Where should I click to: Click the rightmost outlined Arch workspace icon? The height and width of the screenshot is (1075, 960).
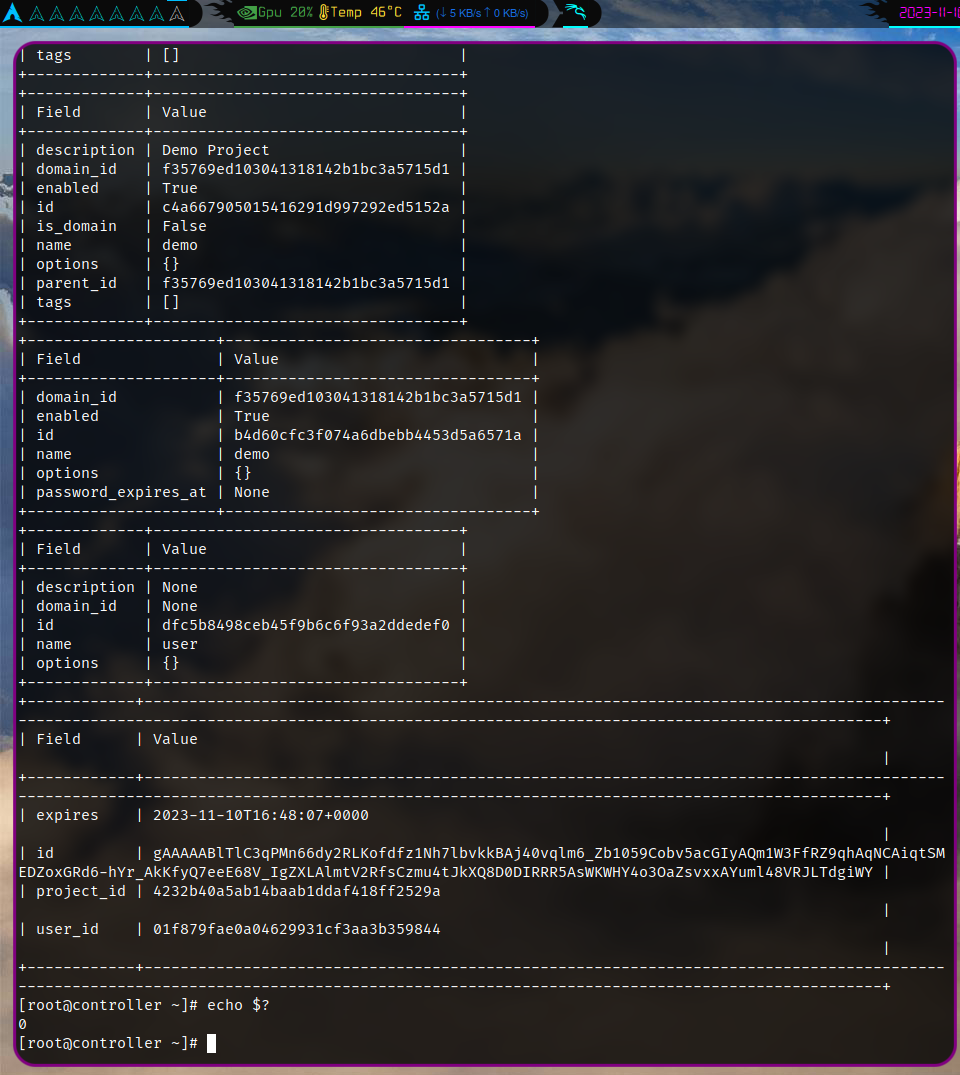click(177, 13)
